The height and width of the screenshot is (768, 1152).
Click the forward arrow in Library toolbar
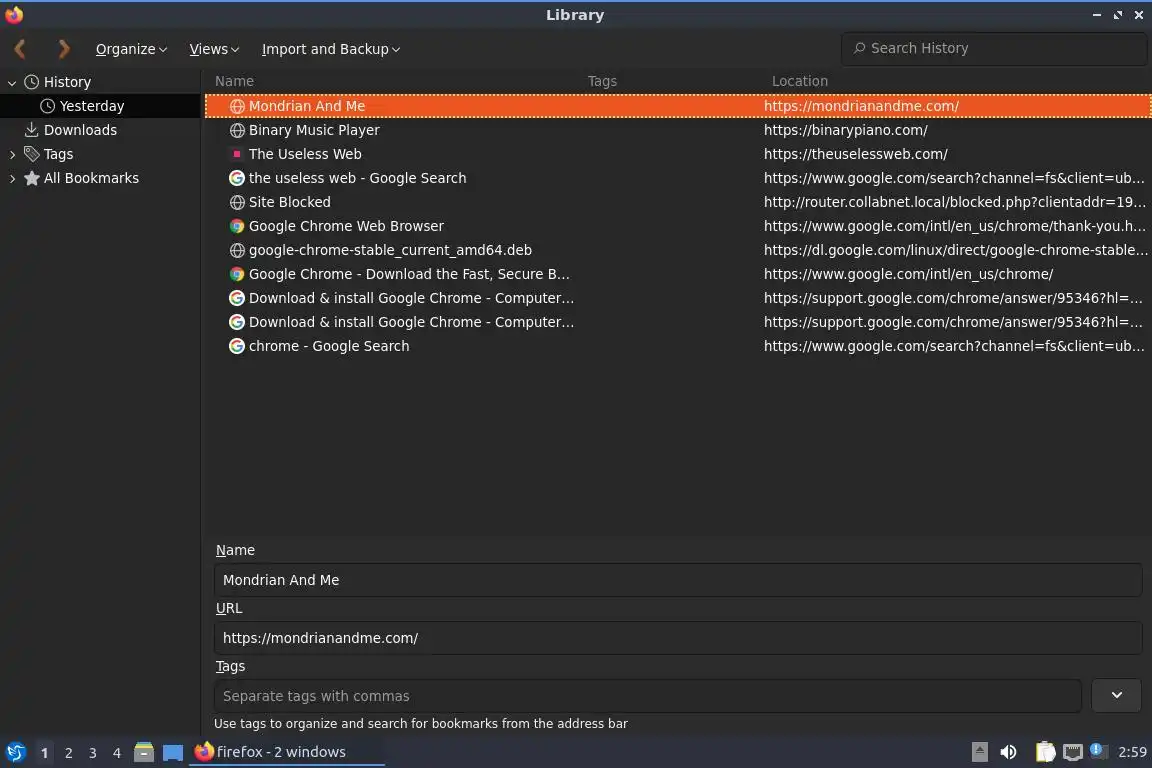coord(64,48)
